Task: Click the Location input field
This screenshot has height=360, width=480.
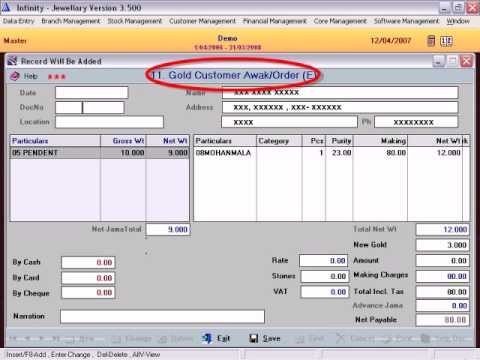Action: point(109,122)
